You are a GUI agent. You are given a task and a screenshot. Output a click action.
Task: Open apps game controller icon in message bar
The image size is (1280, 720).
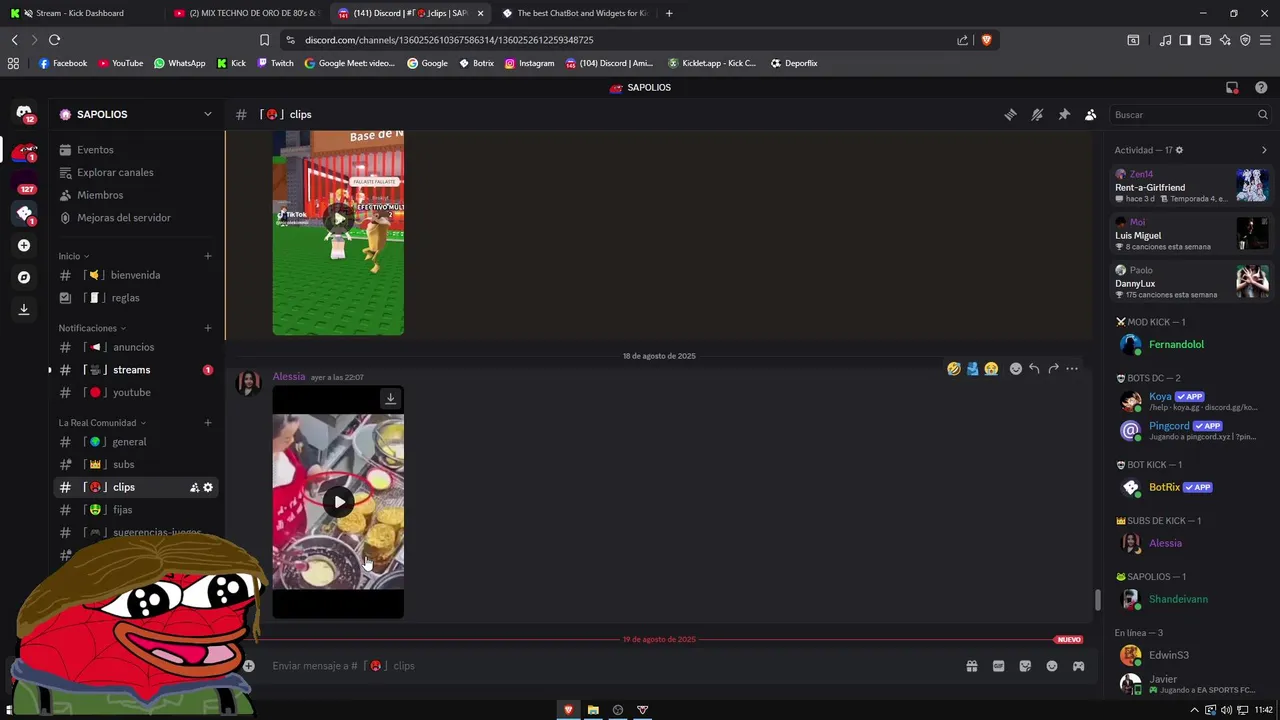pos(1079,666)
